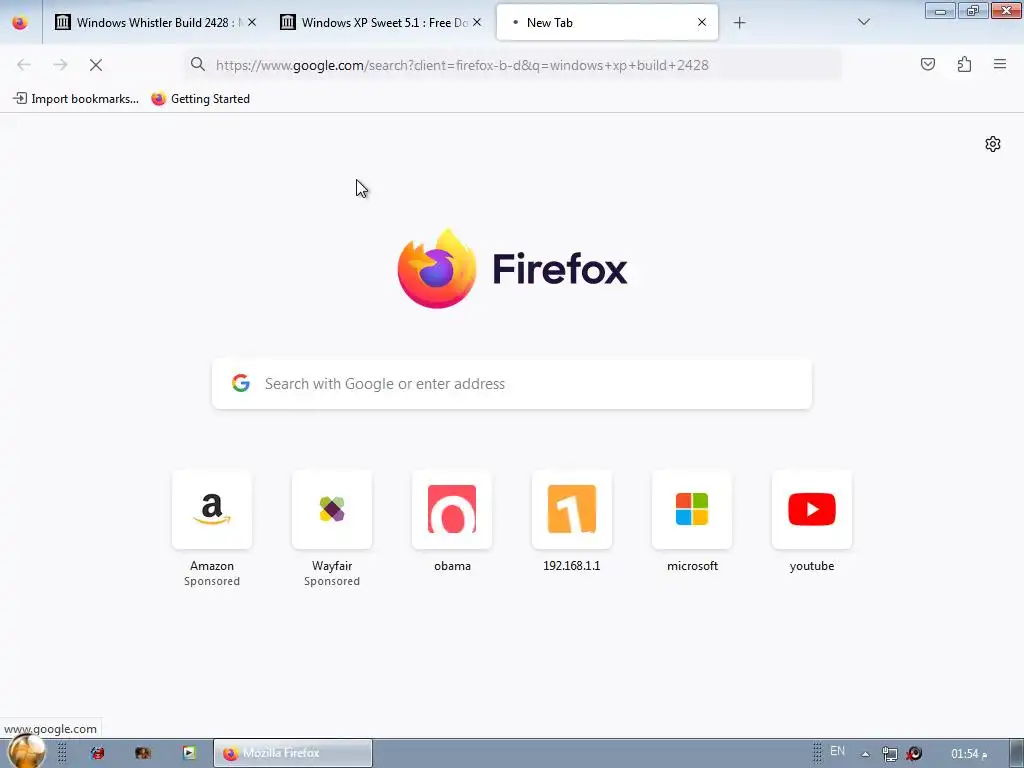
Task: Launch the red quick launch icon next to the Start orb
Action: coord(97,753)
